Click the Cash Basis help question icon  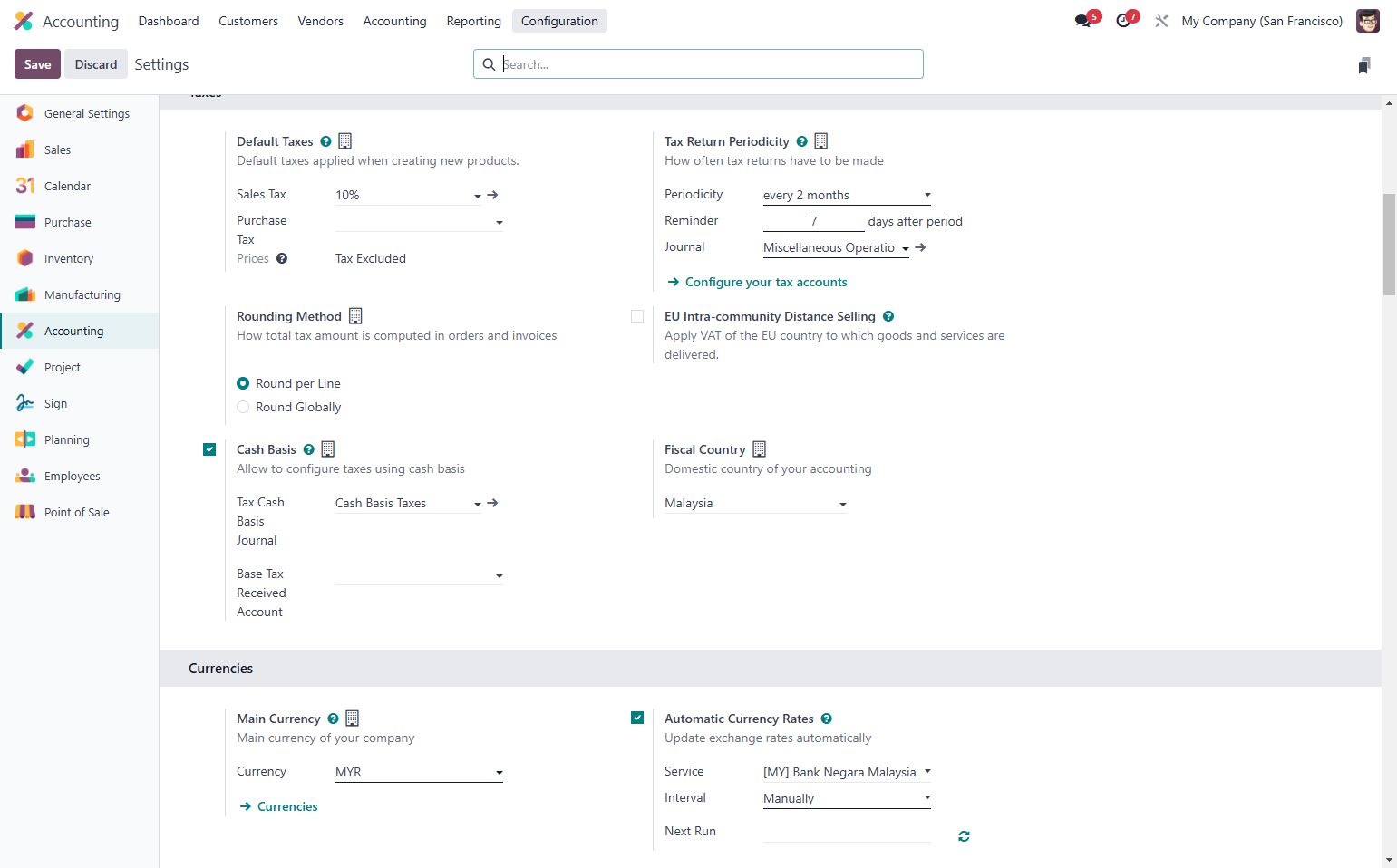coord(309,449)
